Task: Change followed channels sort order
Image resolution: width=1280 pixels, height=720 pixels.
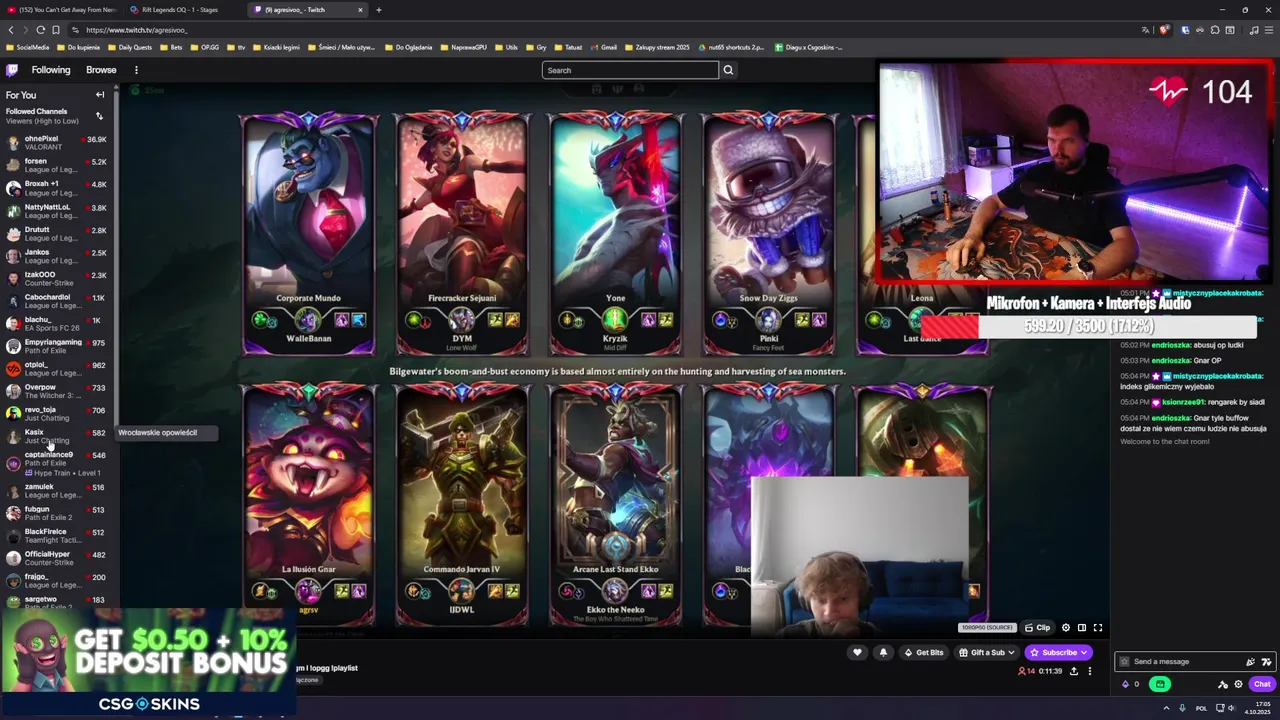Action: point(99,116)
